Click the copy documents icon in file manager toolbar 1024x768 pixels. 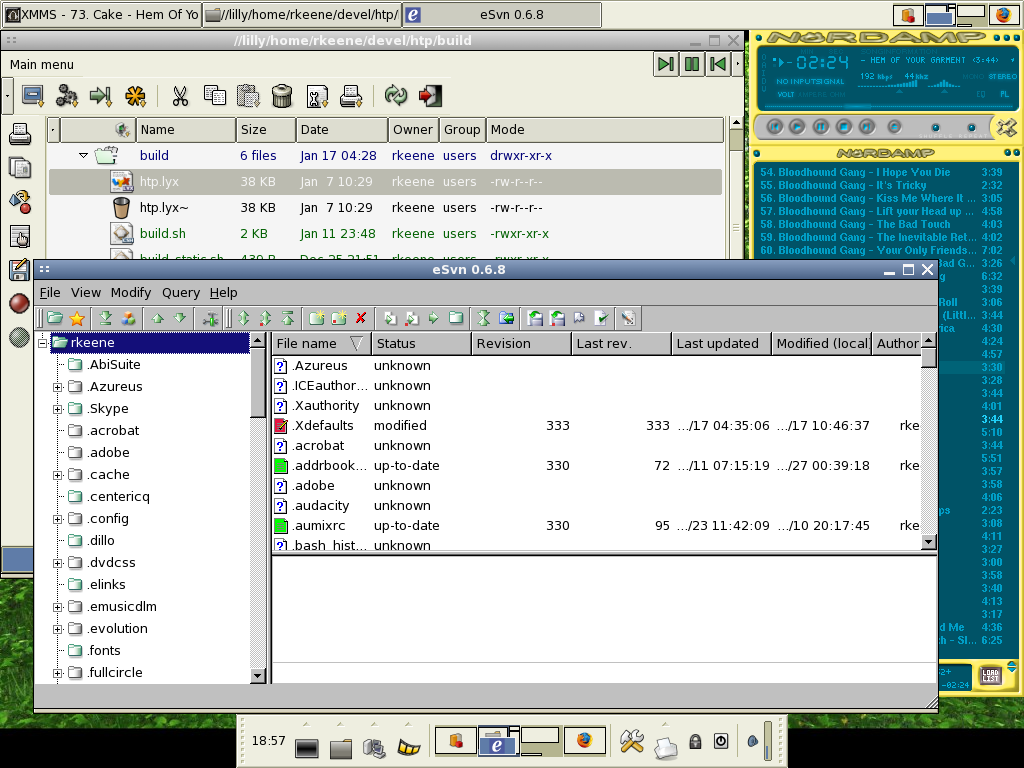pos(214,96)
